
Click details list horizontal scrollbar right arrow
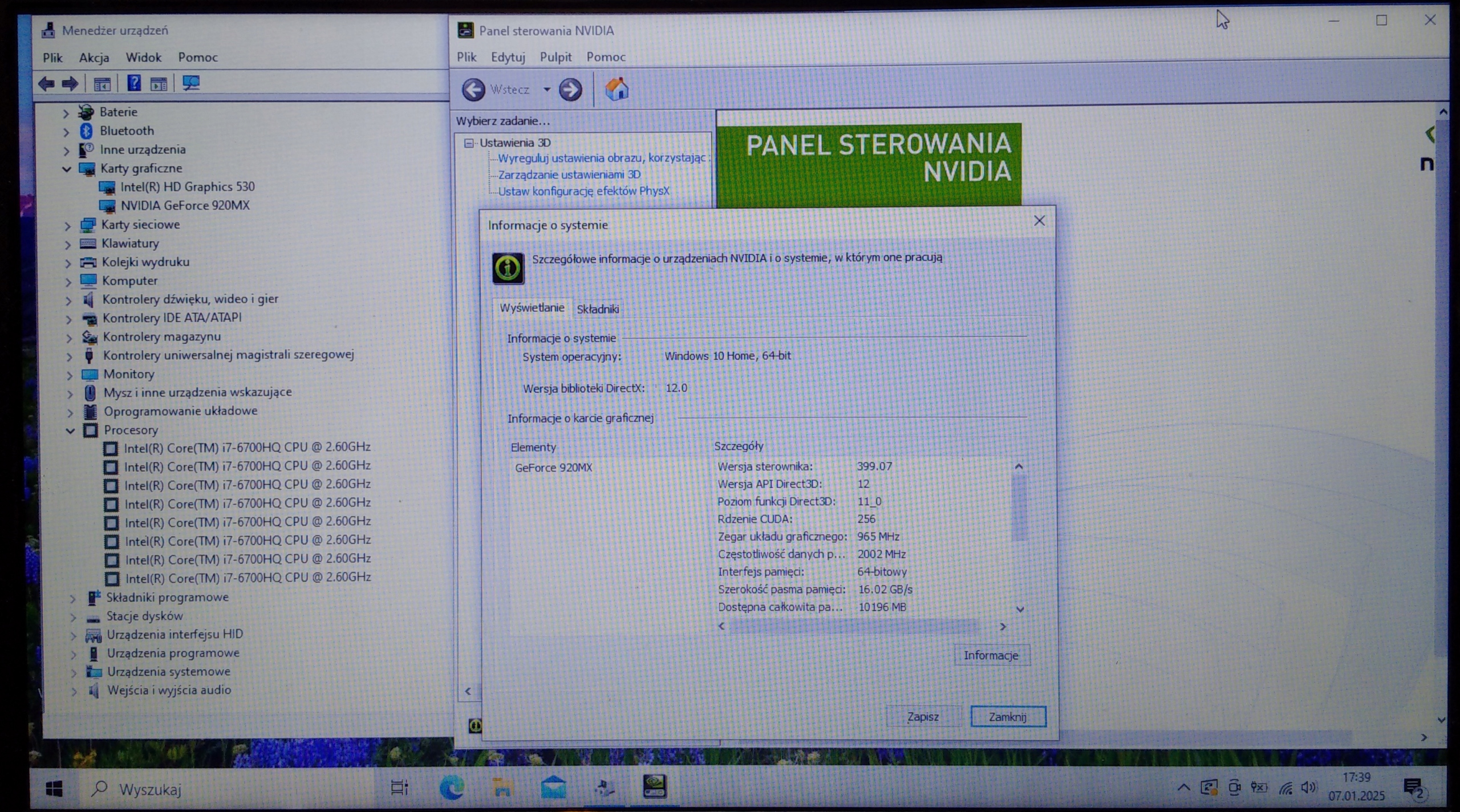coord(1003,627)
